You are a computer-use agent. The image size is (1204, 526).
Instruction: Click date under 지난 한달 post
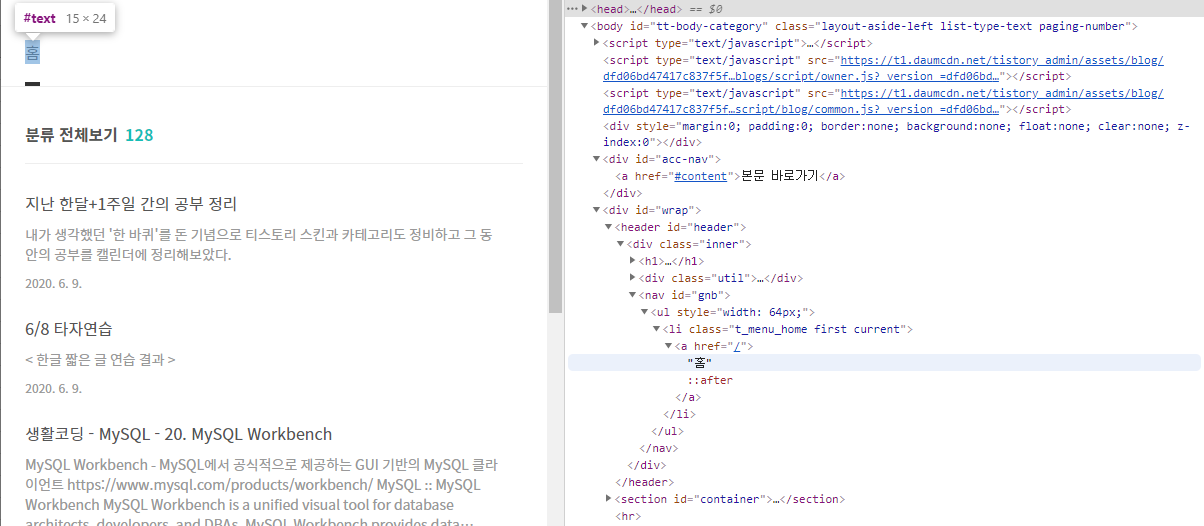(53, 283)
